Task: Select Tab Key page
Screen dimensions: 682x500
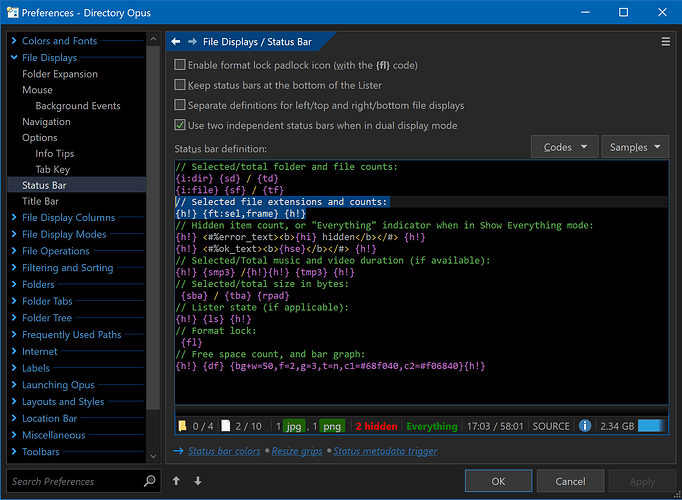Action: [x=53, y=170]
